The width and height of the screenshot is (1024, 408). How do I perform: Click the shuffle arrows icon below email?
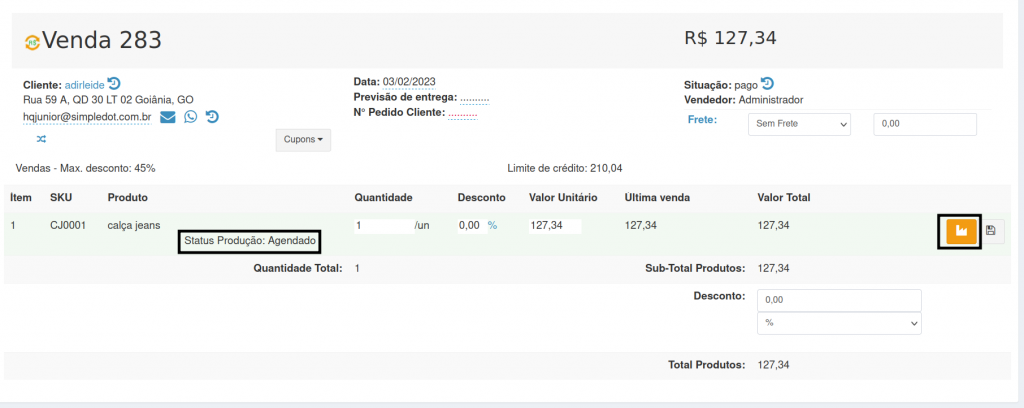(41, 138)
